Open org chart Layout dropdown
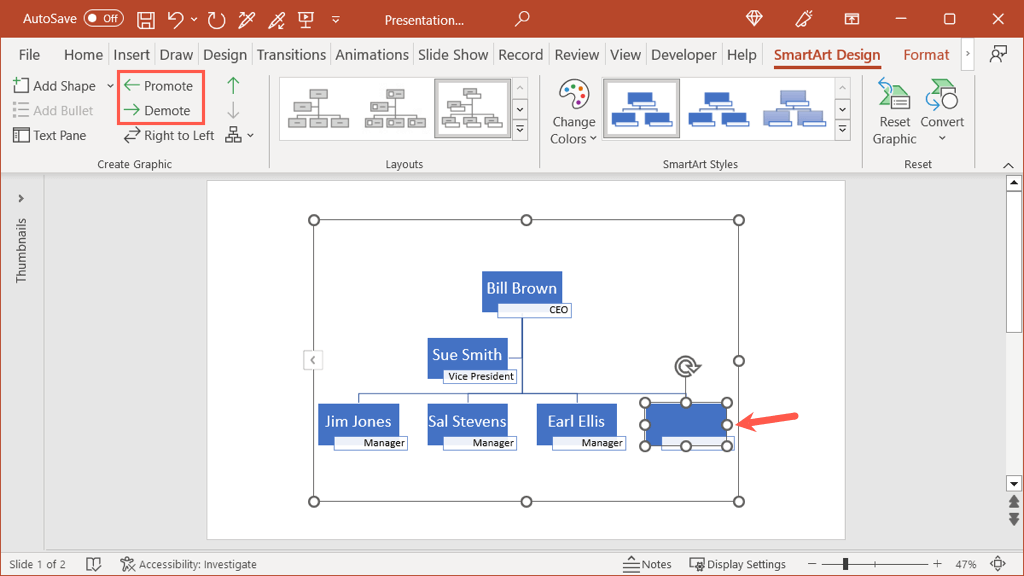The width and height of the screenshot is (1024, 576). [x=240, y=135]
